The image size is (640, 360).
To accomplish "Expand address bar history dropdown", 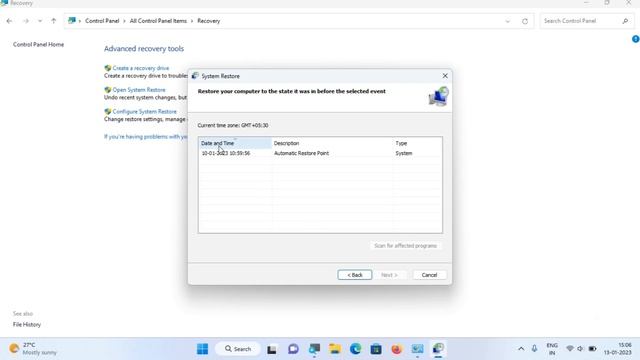I will pos(507,21).
